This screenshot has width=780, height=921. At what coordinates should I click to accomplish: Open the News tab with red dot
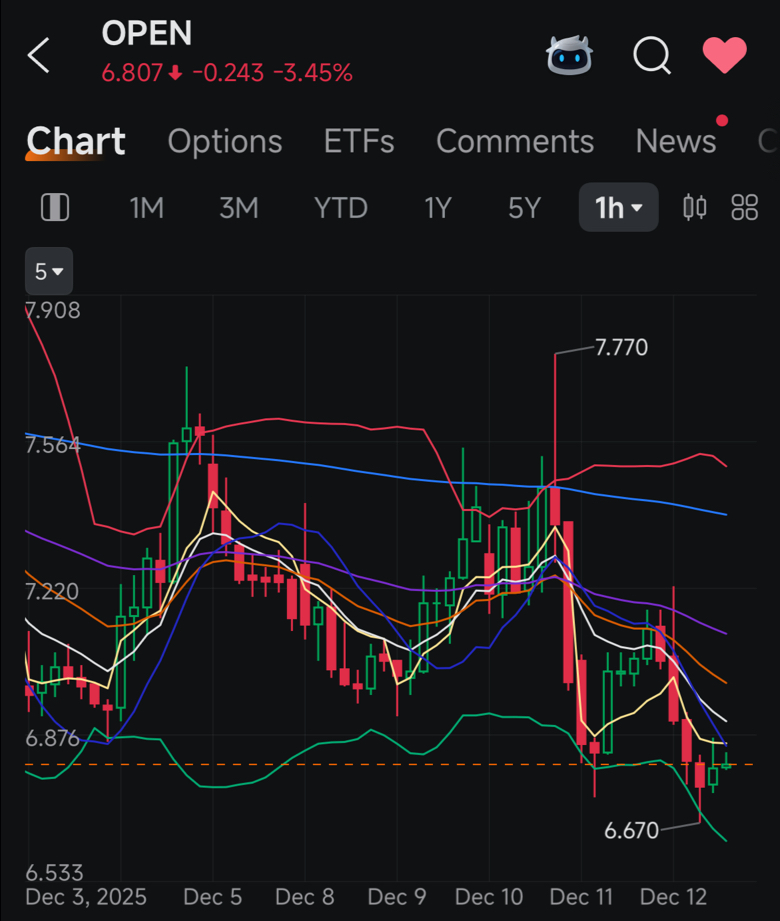coord(676,142)
